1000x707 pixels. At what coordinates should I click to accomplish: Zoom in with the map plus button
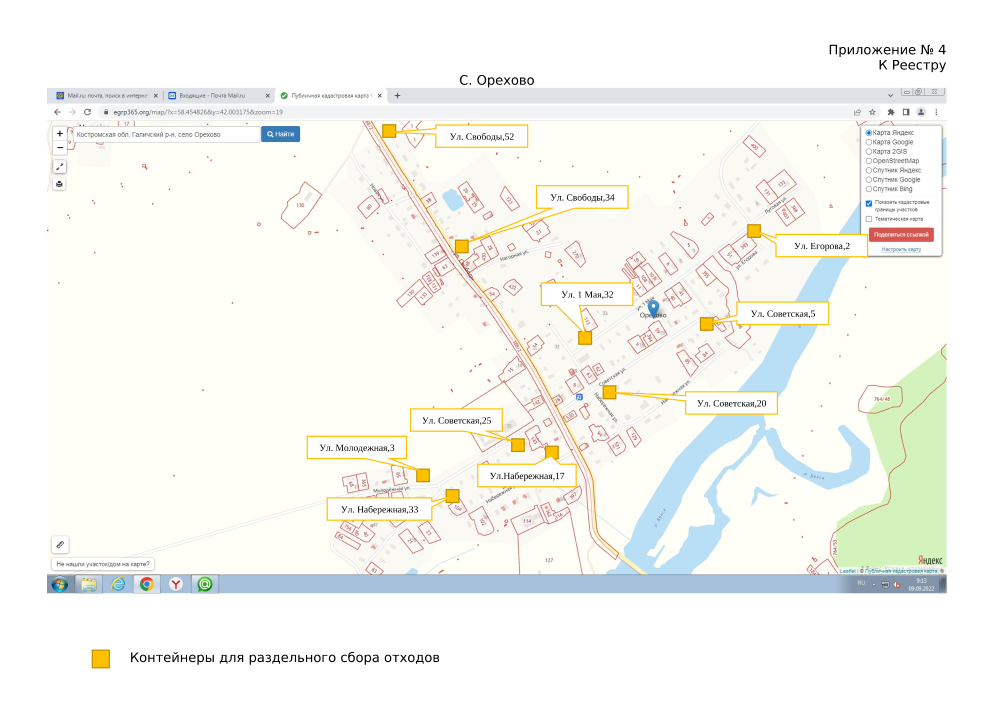coord(59,133)
